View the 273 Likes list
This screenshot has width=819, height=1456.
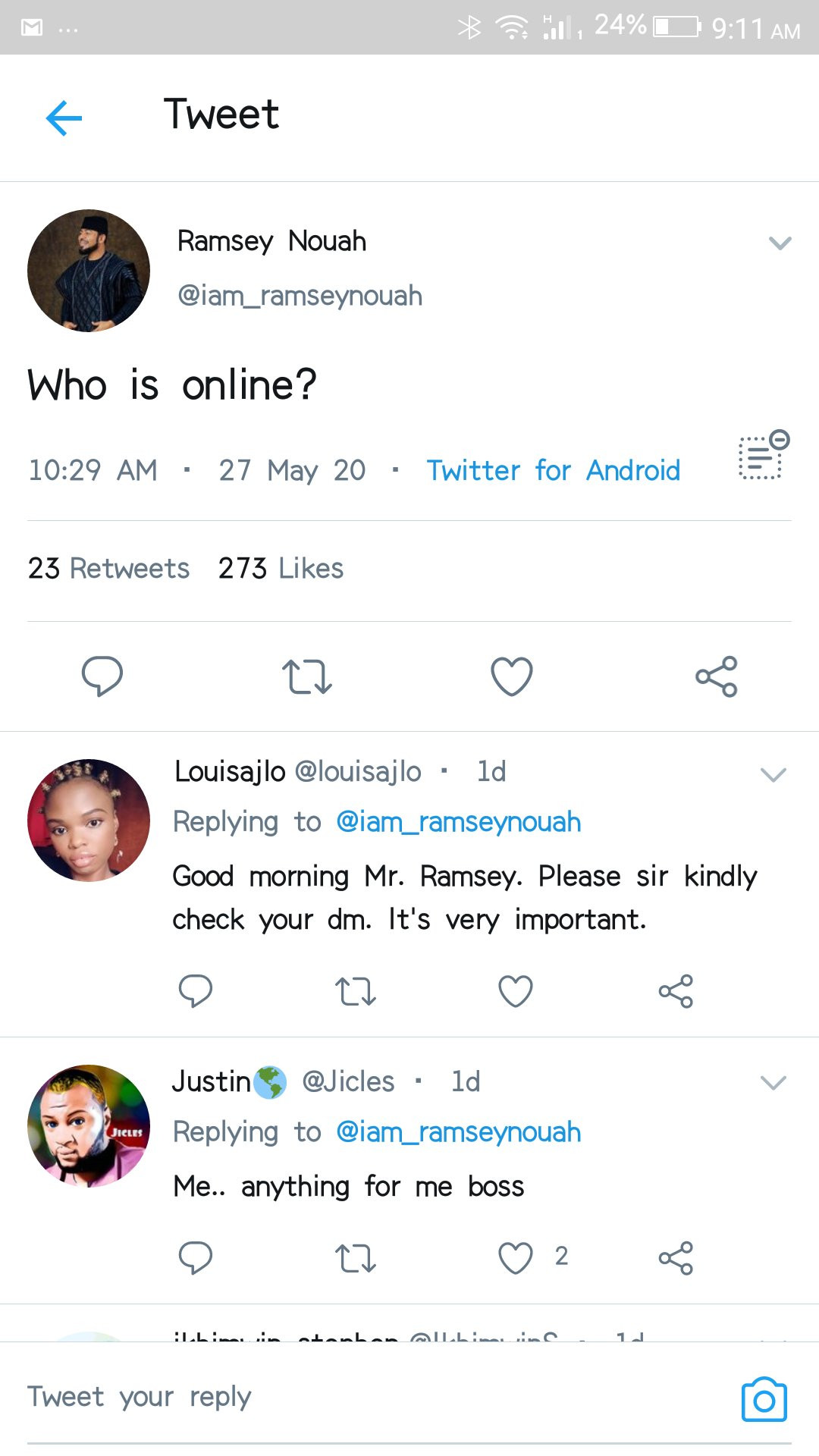(281, 568)
